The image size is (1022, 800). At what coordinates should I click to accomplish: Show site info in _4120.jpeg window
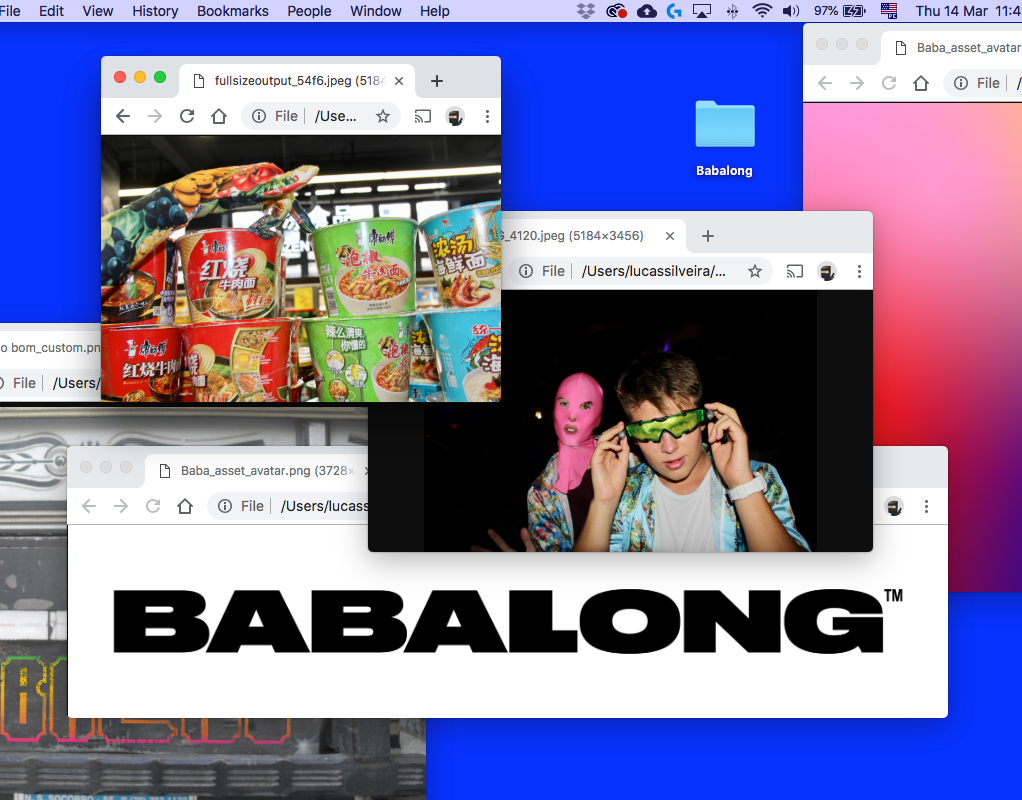click(x=526, y=271)
